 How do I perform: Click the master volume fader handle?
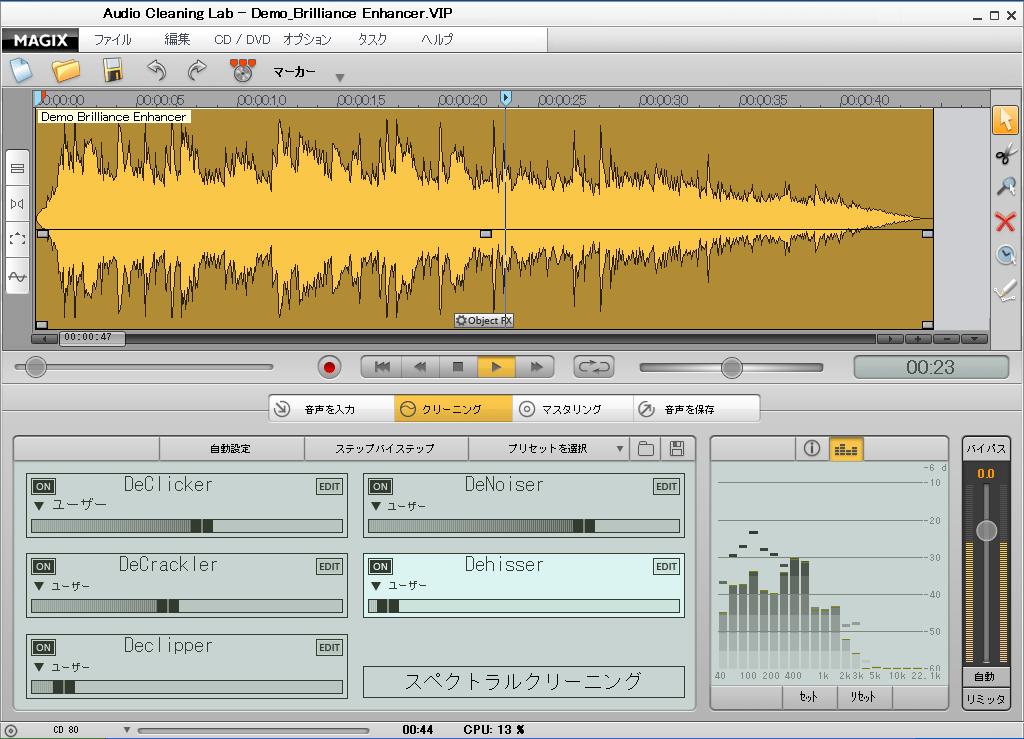coord(986,531)
